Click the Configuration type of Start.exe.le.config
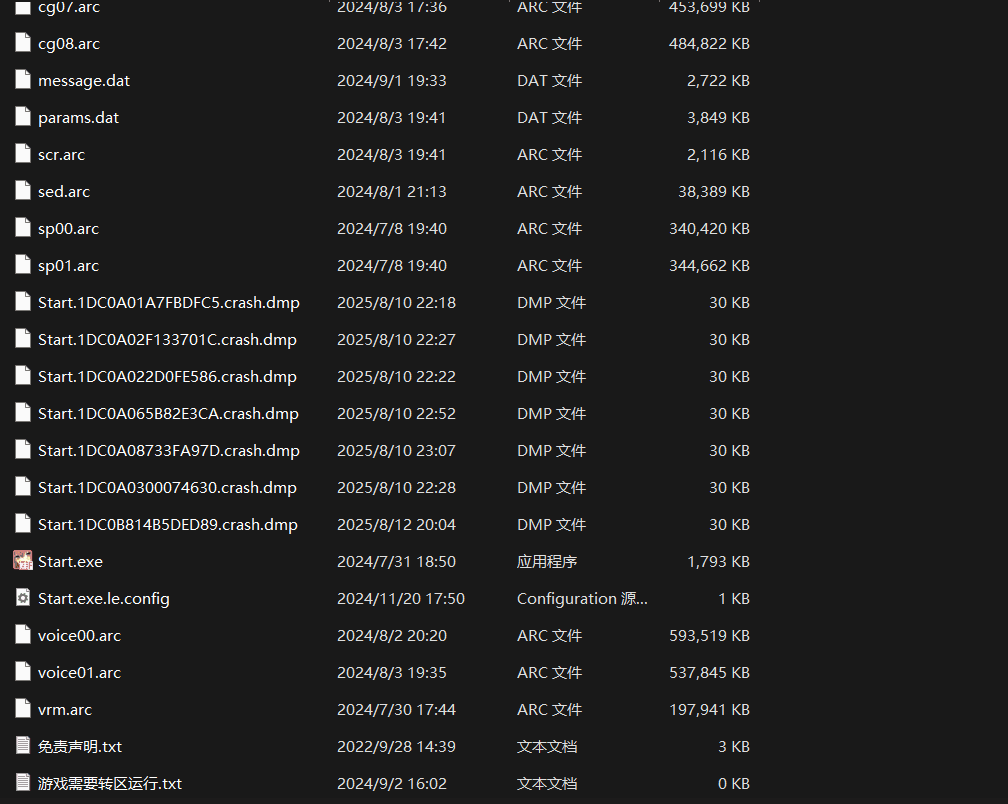The image size is (1008, 804). pos(581,598)
